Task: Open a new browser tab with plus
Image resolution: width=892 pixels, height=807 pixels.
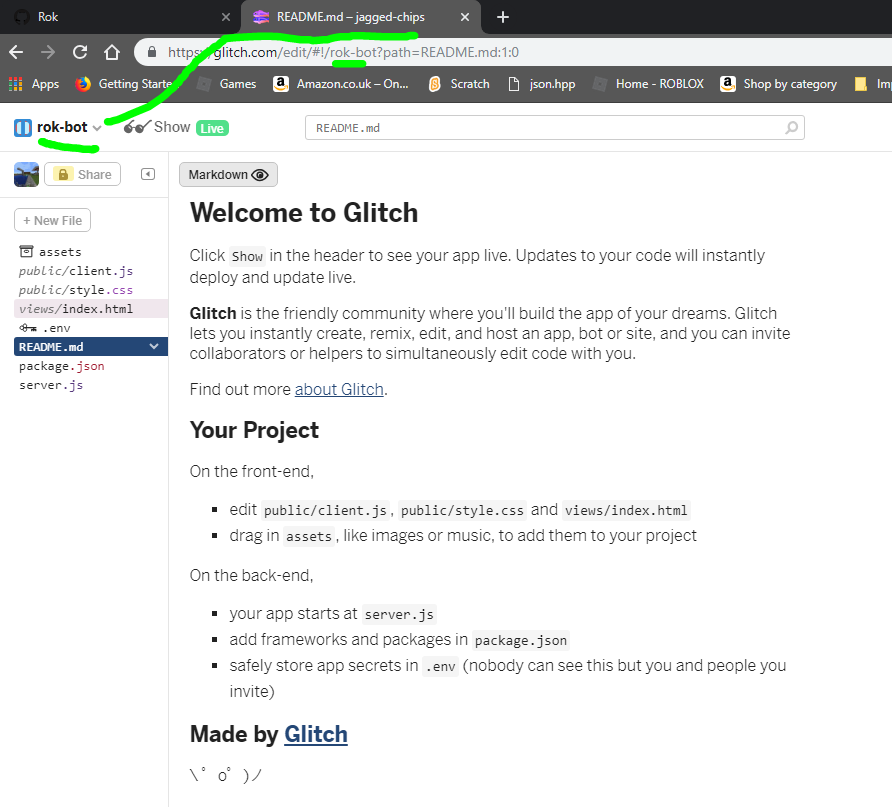Action: tap(503, 17)
